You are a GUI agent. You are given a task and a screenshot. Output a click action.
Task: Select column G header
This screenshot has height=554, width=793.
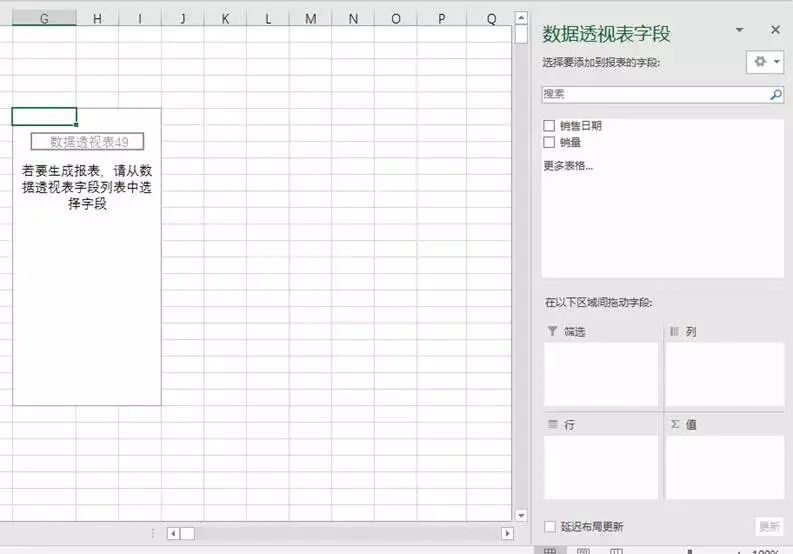point(44,19)
